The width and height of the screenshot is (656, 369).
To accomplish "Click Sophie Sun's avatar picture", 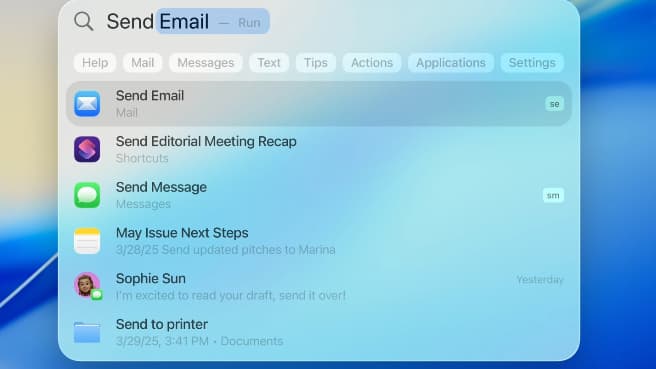I will 87,285.
